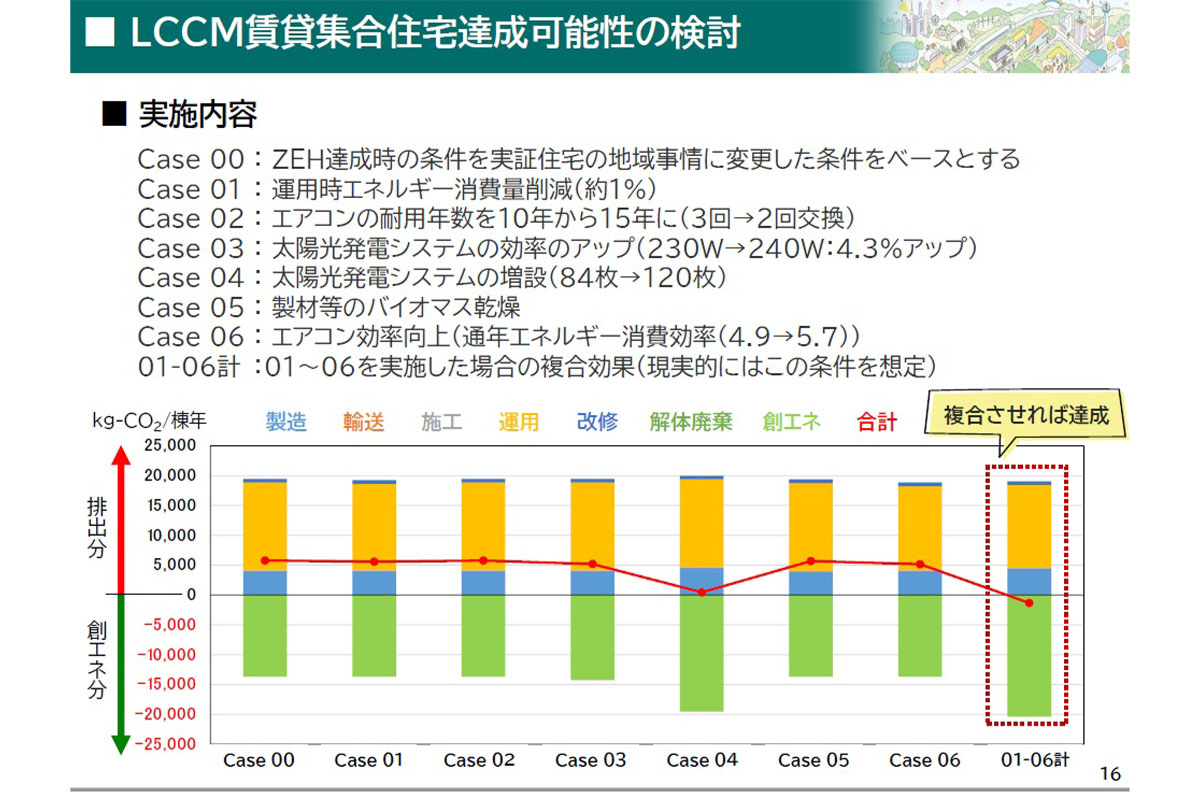Click the 'Case 01' x-axis label
Viewport: 1200px width, 798px height.
[x=369, y=761]
